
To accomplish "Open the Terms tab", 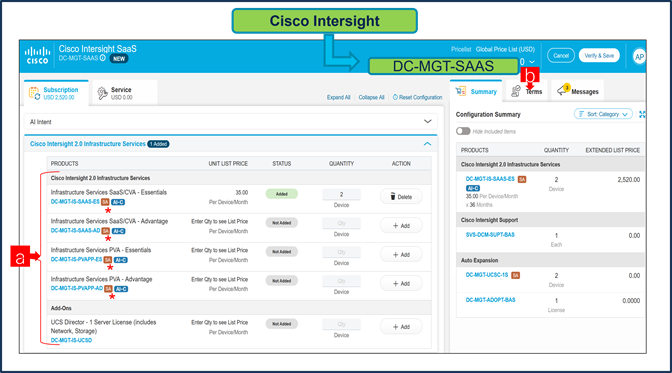I will (x=527, y=91).
